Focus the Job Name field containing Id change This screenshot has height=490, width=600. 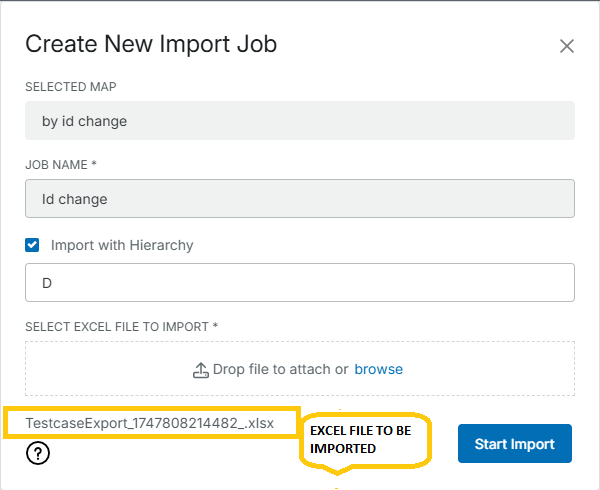point(299,199)
